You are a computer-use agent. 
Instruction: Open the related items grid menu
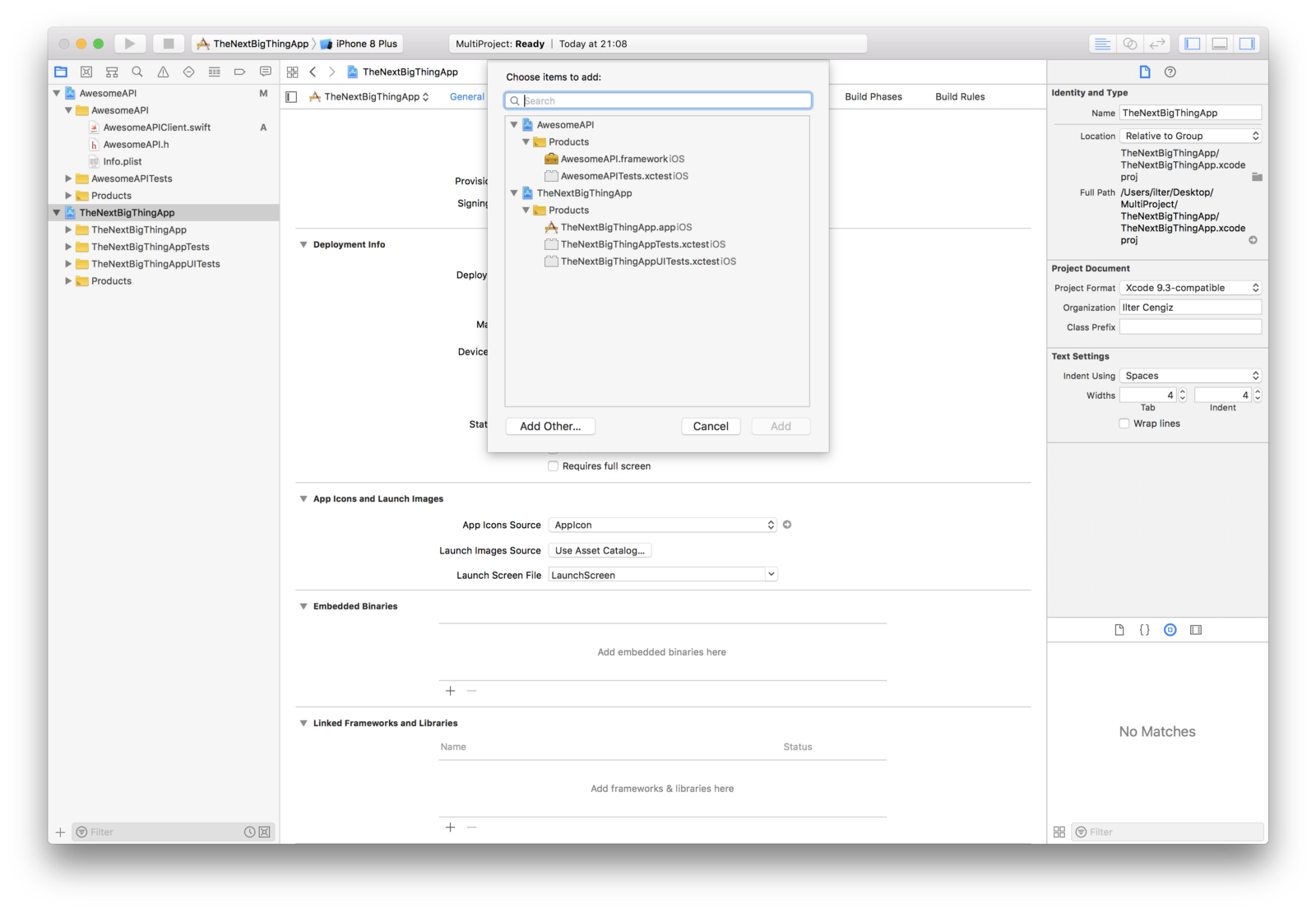[292, 72]
